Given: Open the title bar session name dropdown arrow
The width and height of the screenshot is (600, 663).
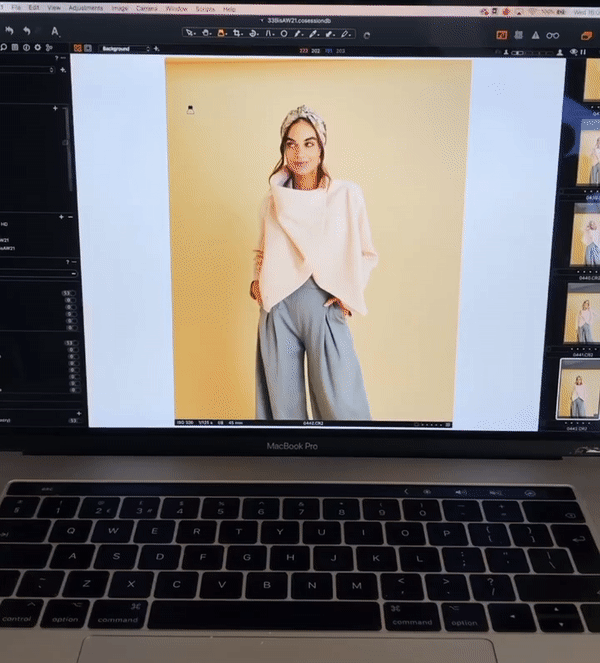Looking at the screenshot, I should click(262, 20).
